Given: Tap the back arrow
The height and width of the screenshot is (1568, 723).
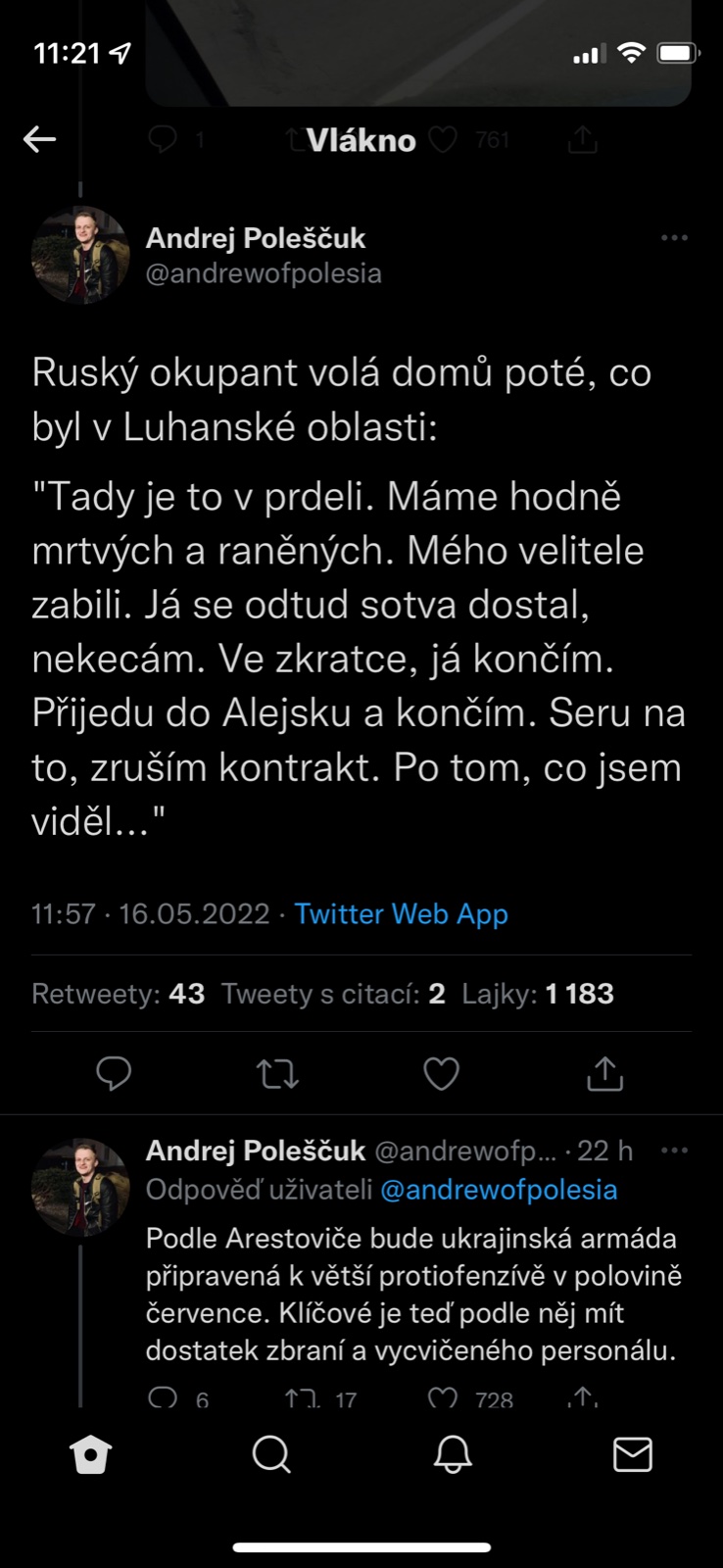Looking at the screenshot, I should click(40, 139).
